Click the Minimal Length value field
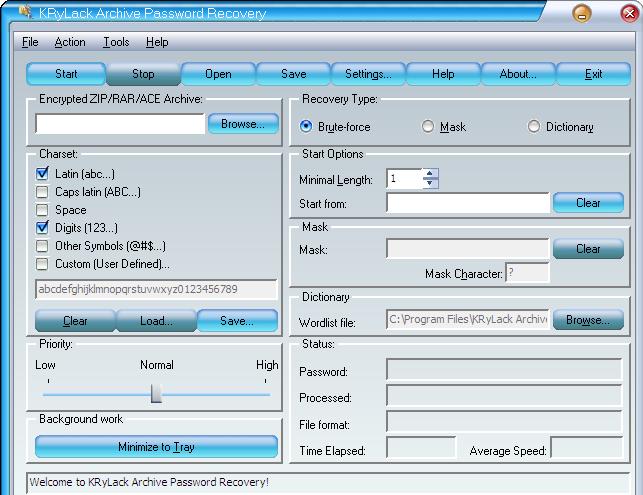The height and width of the screenshot is (495, 643). tap(404, 178)
